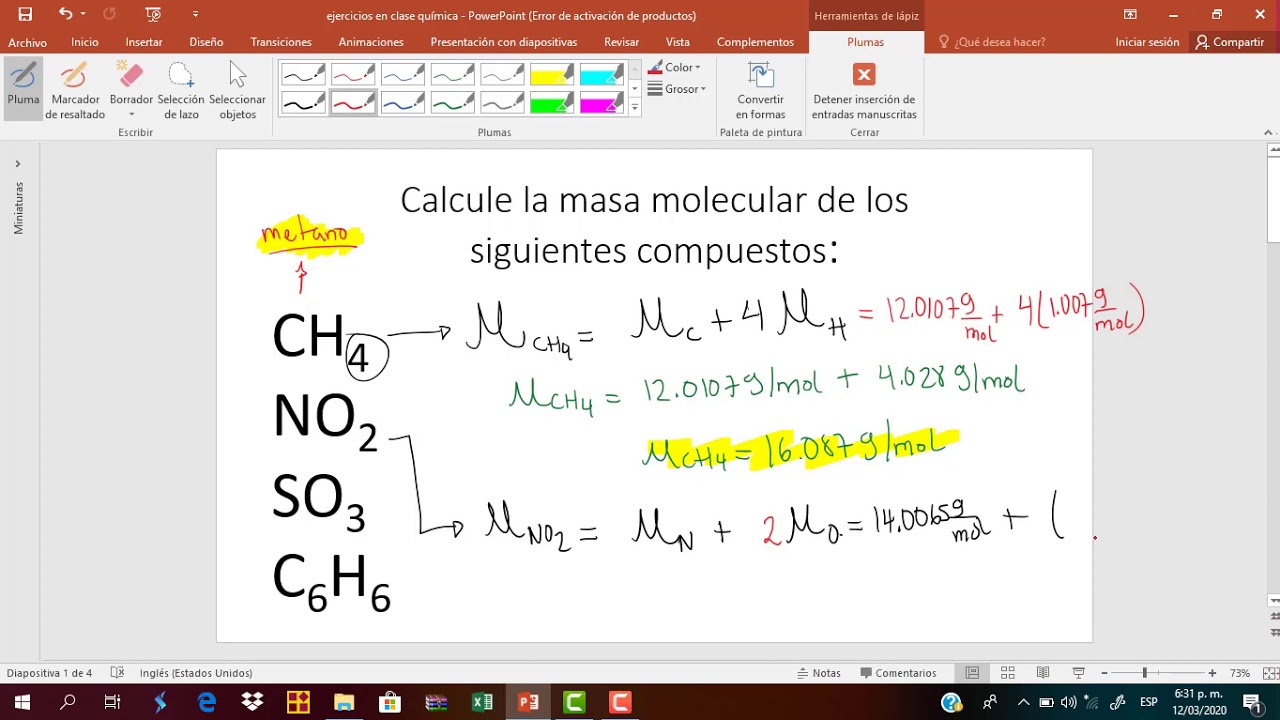Expand the Plumas gallery with More arrow
The height and width of the screenshot is (720, 1280).
[634, 107]
